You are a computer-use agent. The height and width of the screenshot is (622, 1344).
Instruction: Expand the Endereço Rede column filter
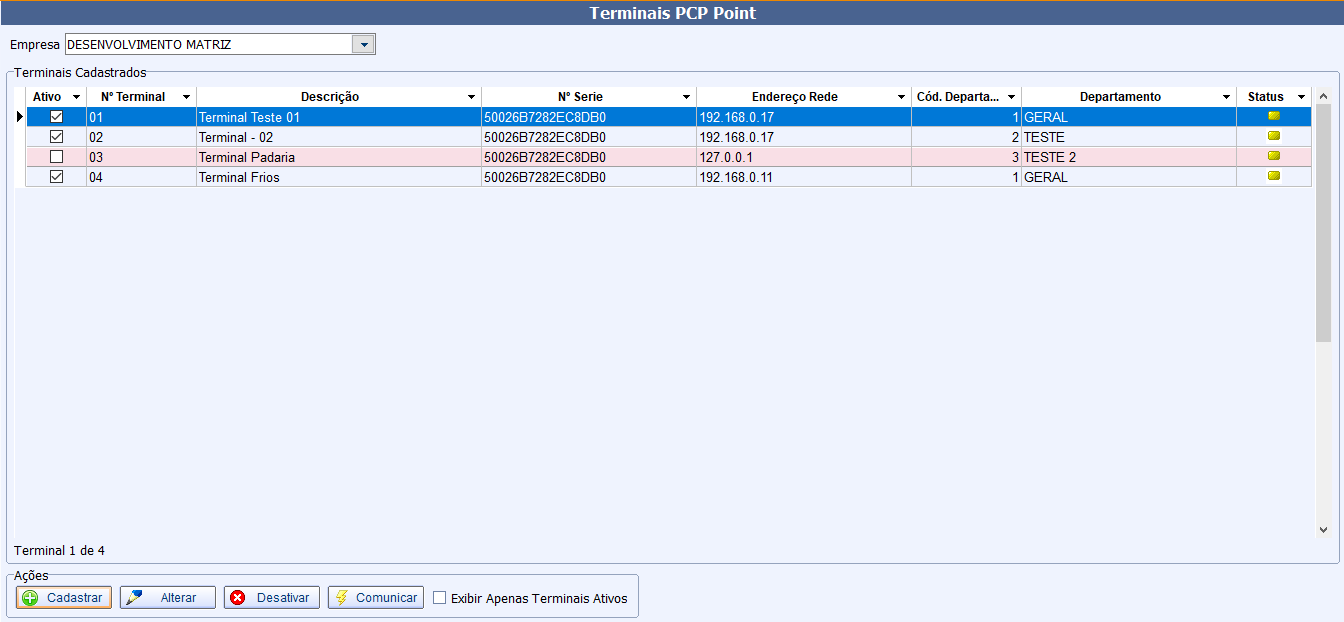(x=901, y=97)
